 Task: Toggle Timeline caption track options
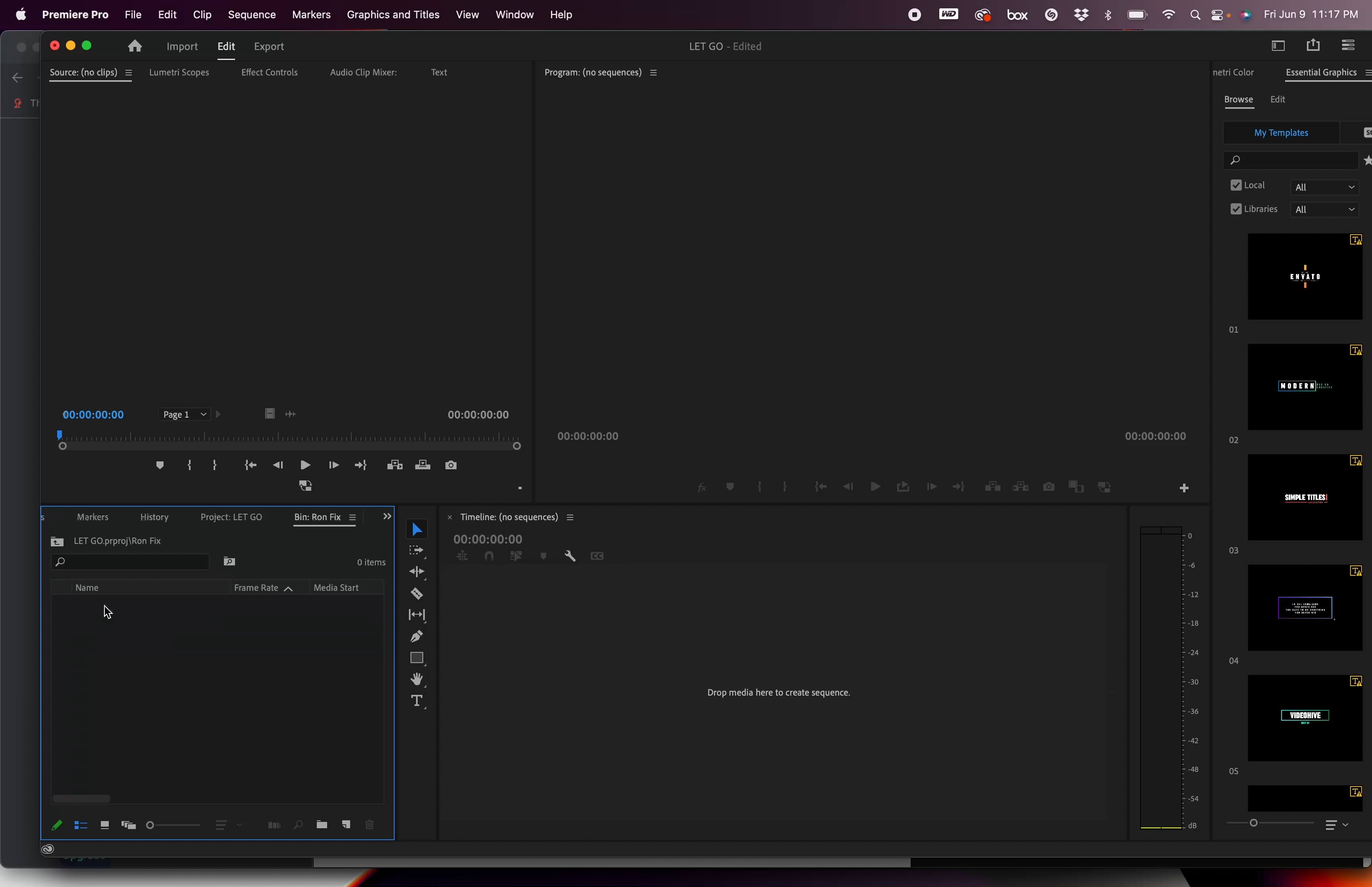pyautogui.click(x=597, y=556)
